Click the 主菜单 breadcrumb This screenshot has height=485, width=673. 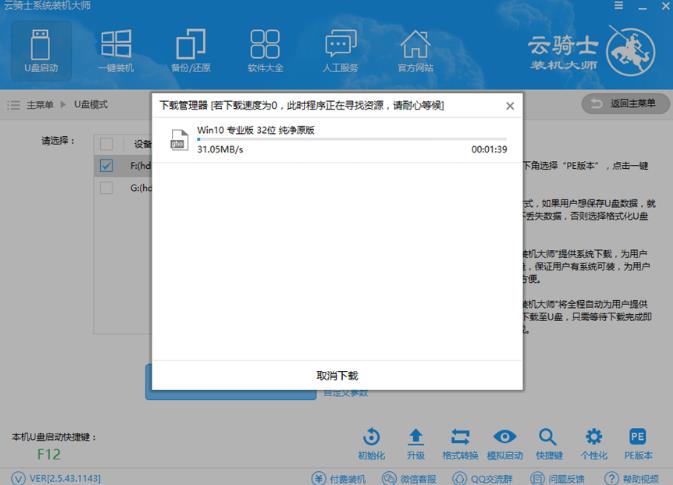click(40, 104)
